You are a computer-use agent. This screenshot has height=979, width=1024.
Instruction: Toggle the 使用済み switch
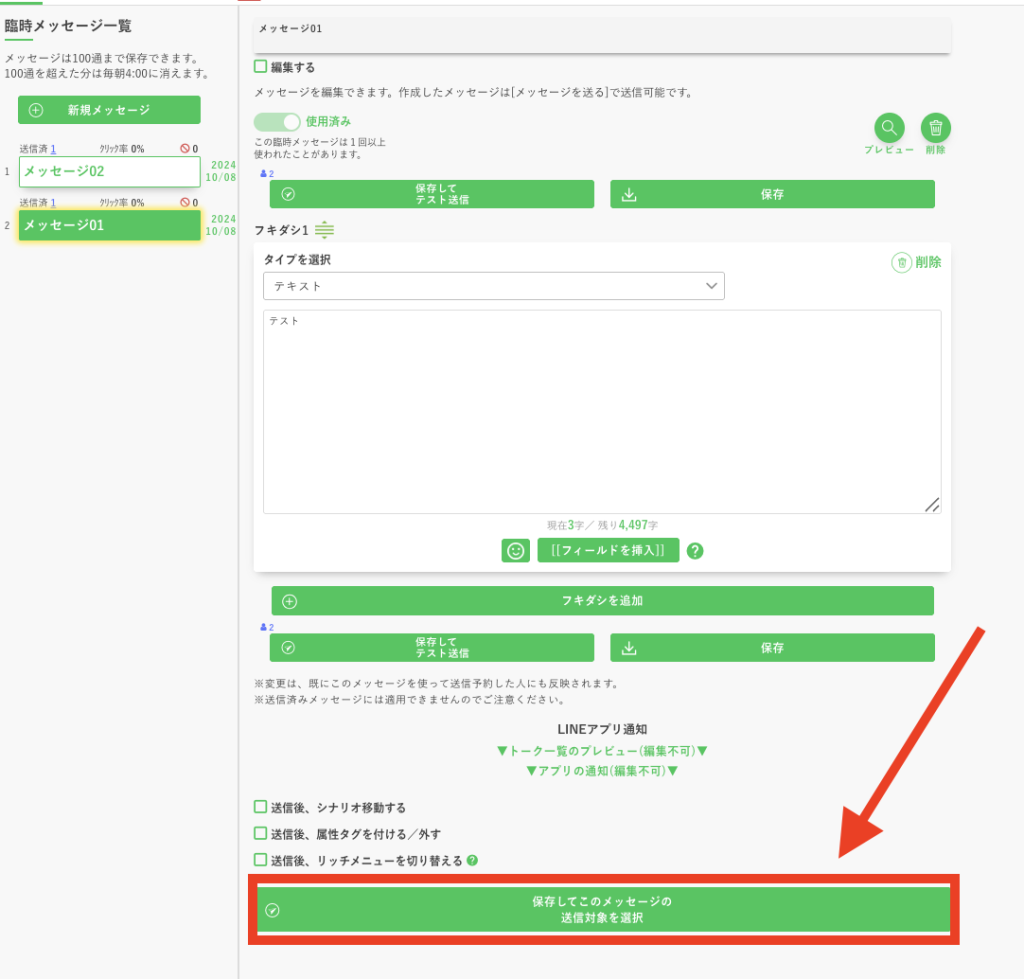pos(277,122)
